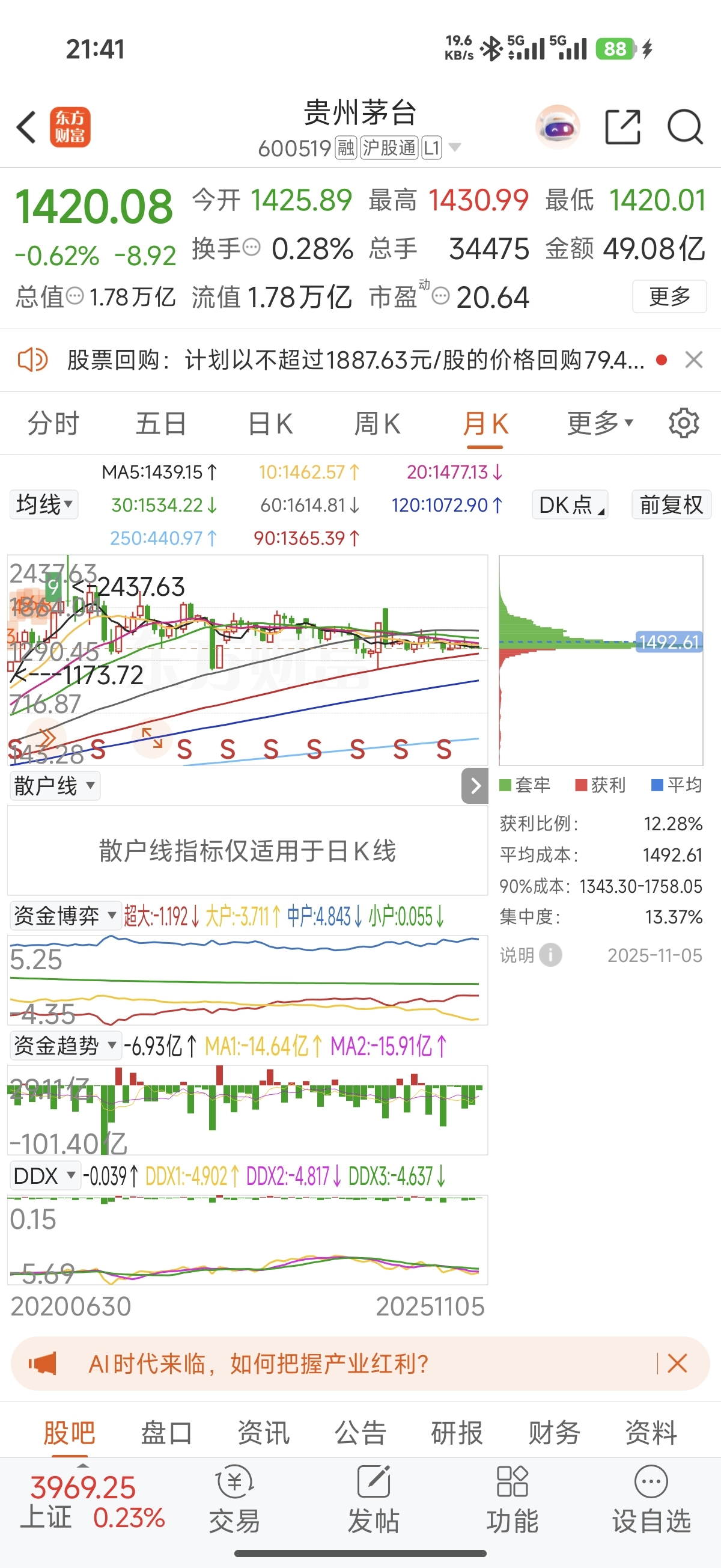
Task: Open the 财务 tab
Action: pyautogui.click(x=555, y=1432)
